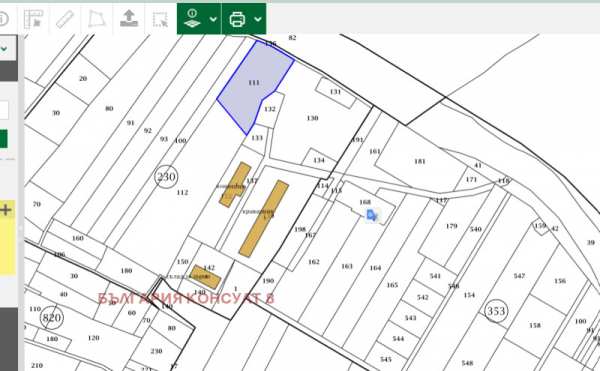Click parcel label 92
This screenshot has height=371, width=600.
(x=148, y=130)
